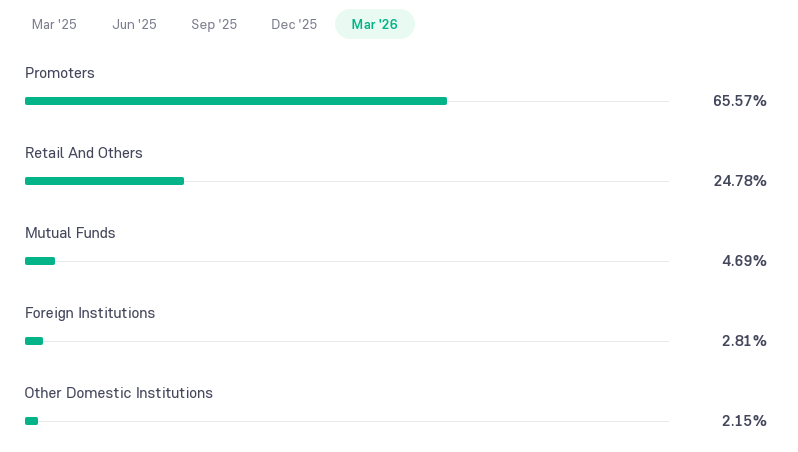This screenshot has width=798, height=452.
Task: Click the active Mar '26 tab
Action: (x=375, y=24)
